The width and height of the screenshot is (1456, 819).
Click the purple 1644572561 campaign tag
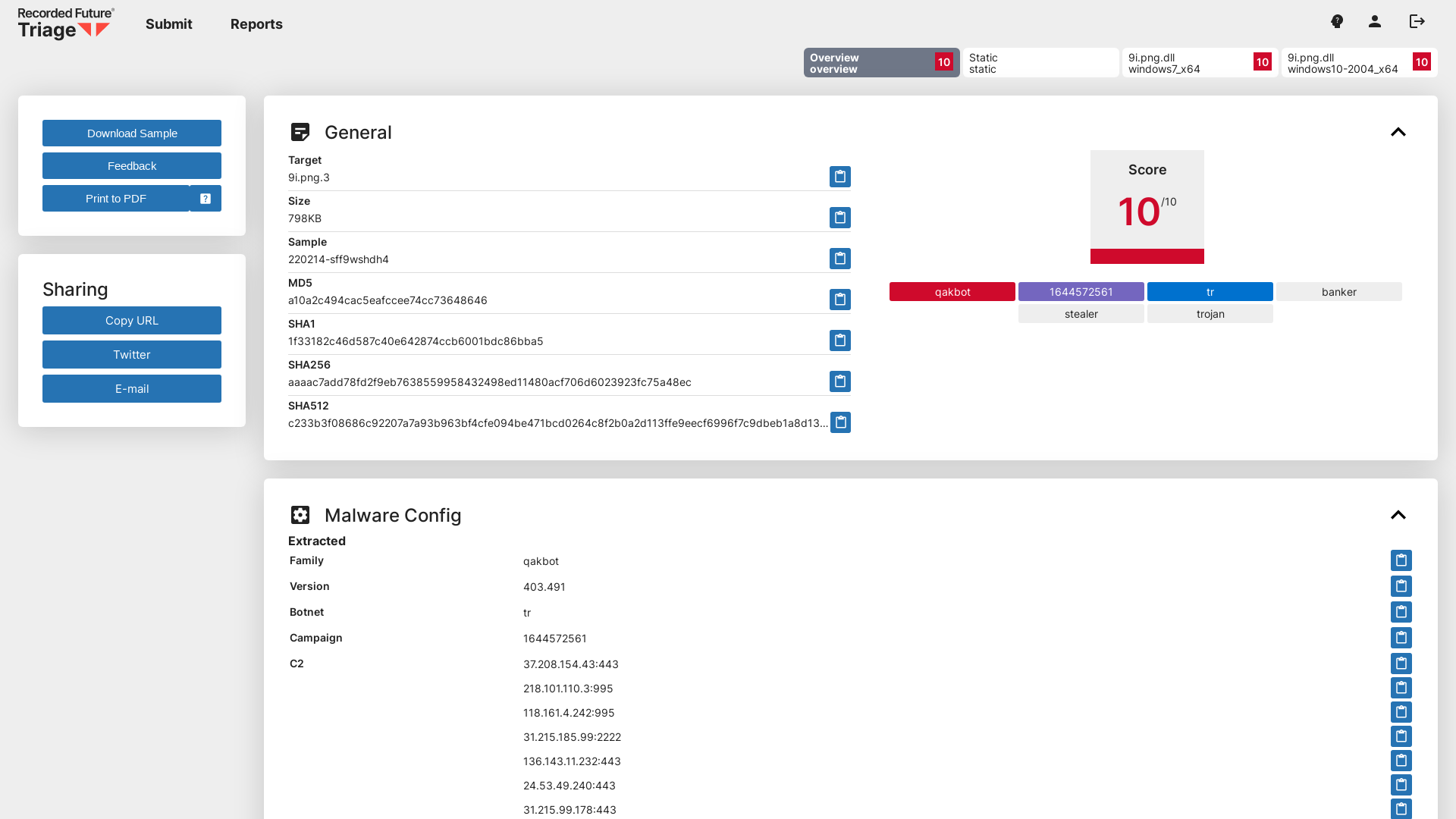pos(1081,292)
